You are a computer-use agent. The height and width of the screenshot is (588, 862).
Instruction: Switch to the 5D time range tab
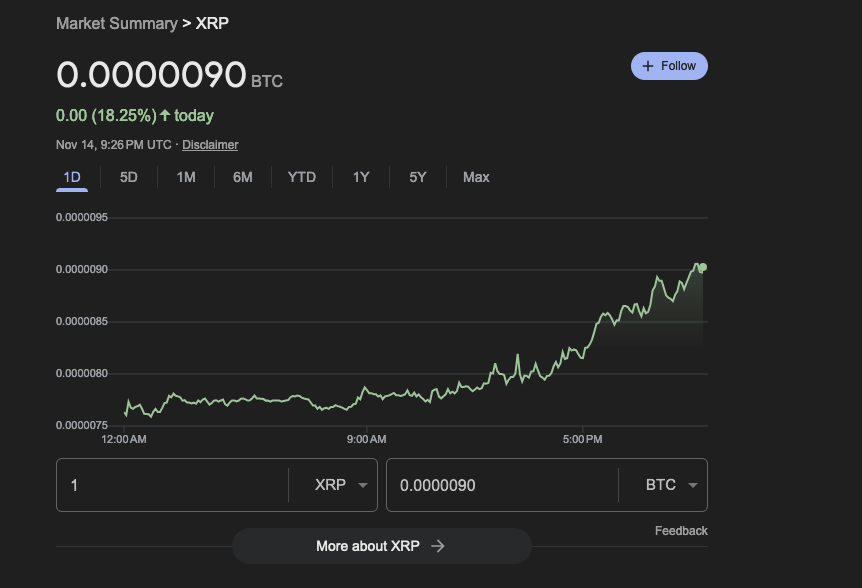[x=129, y=177]
